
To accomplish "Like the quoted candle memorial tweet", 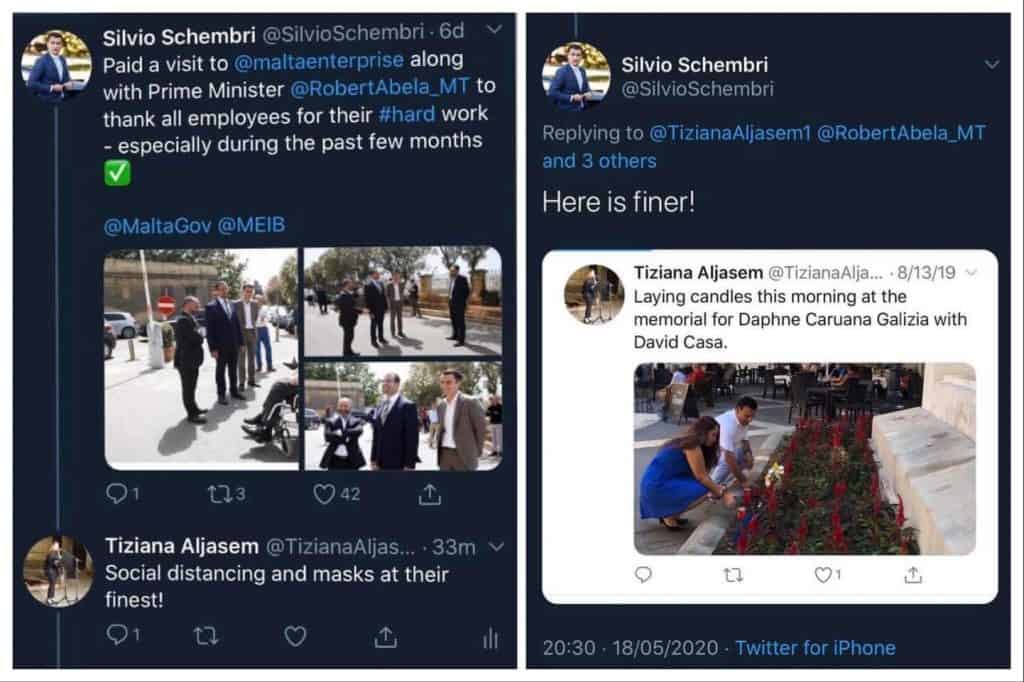I will pyautogui.click(x=823, y=575).
